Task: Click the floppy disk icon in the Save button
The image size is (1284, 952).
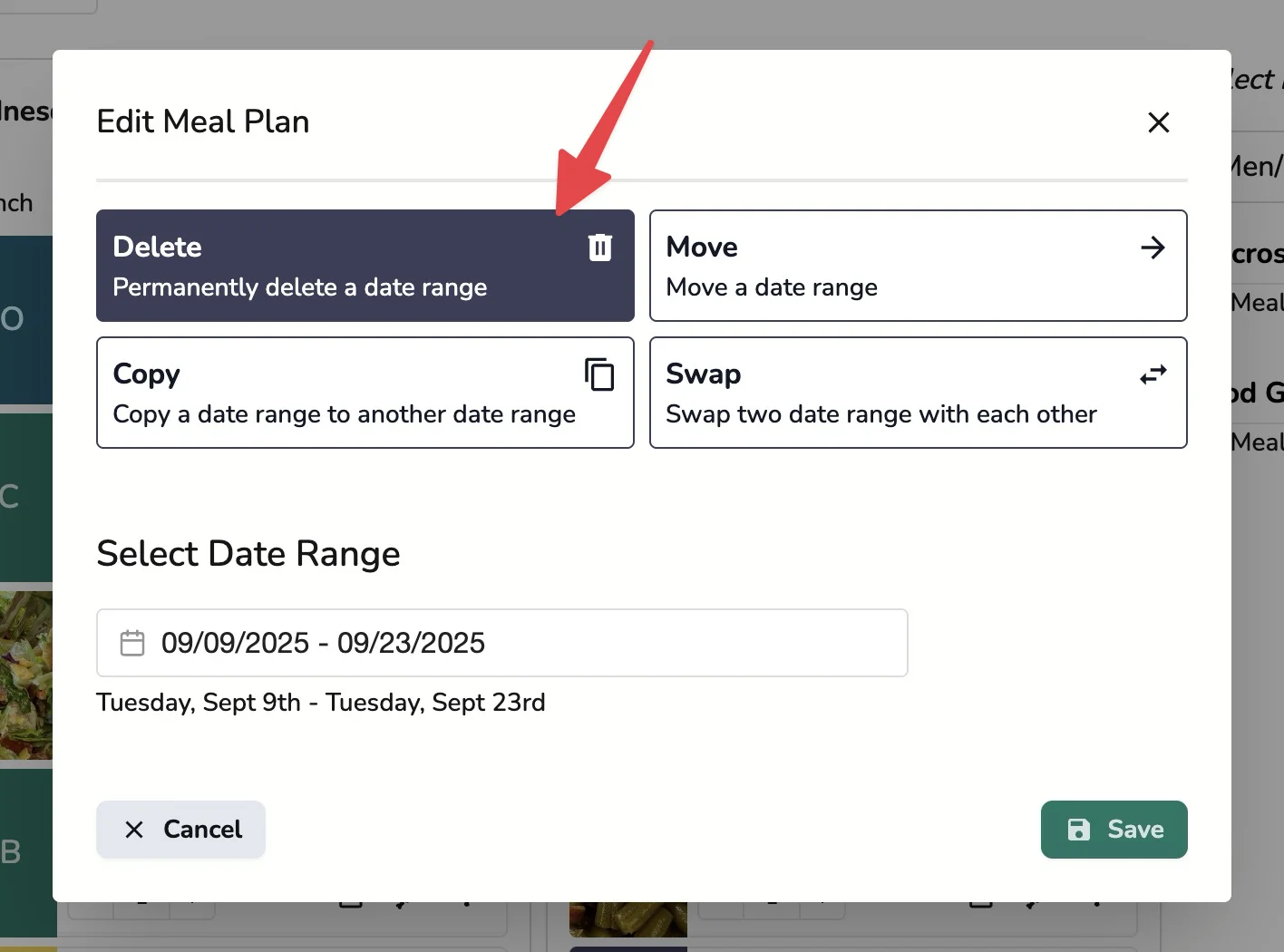Action: (x=1078, y=829)
